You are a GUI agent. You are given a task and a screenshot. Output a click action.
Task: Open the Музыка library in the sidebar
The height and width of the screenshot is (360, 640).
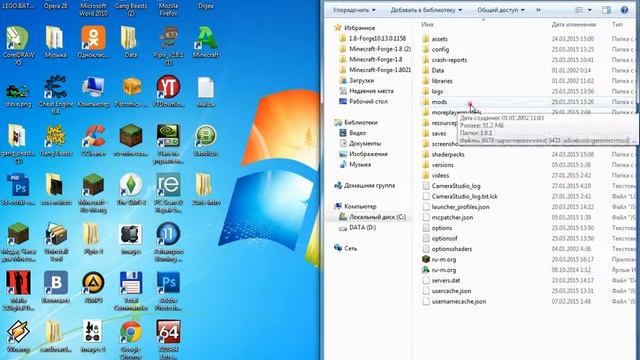360,164
